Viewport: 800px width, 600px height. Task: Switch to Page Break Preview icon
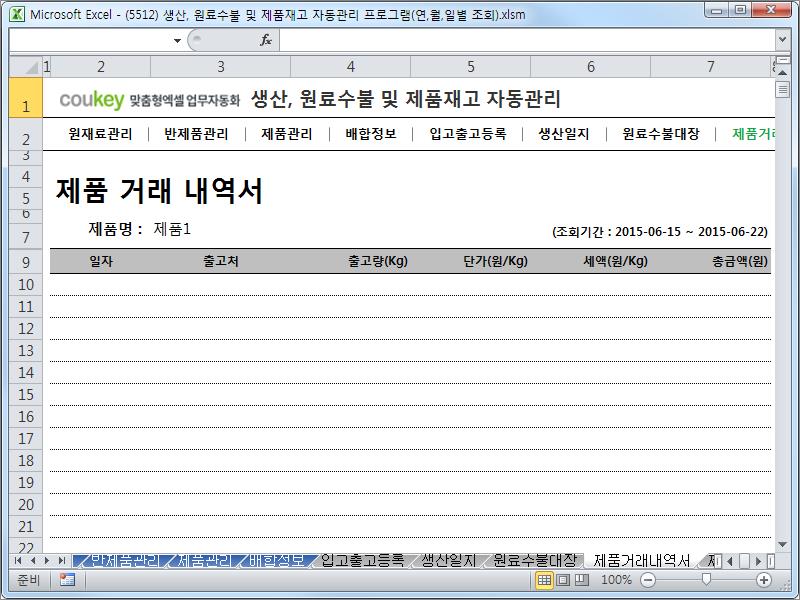[x=582, y=580]
